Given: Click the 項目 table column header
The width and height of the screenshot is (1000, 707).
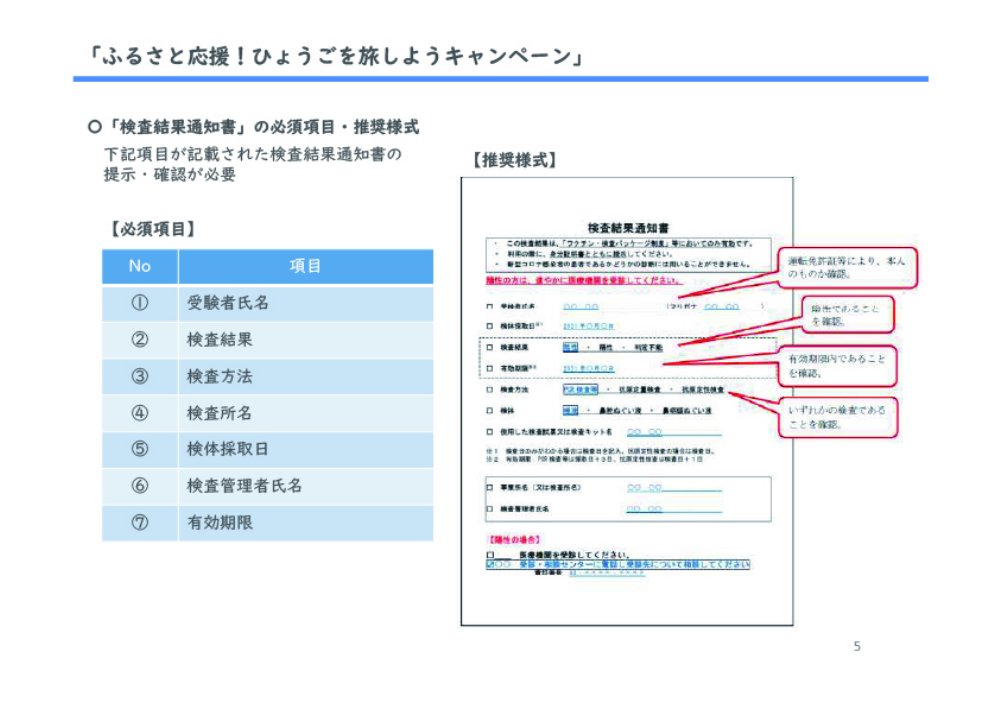Looking at the screenshot, I should point(305,266).
